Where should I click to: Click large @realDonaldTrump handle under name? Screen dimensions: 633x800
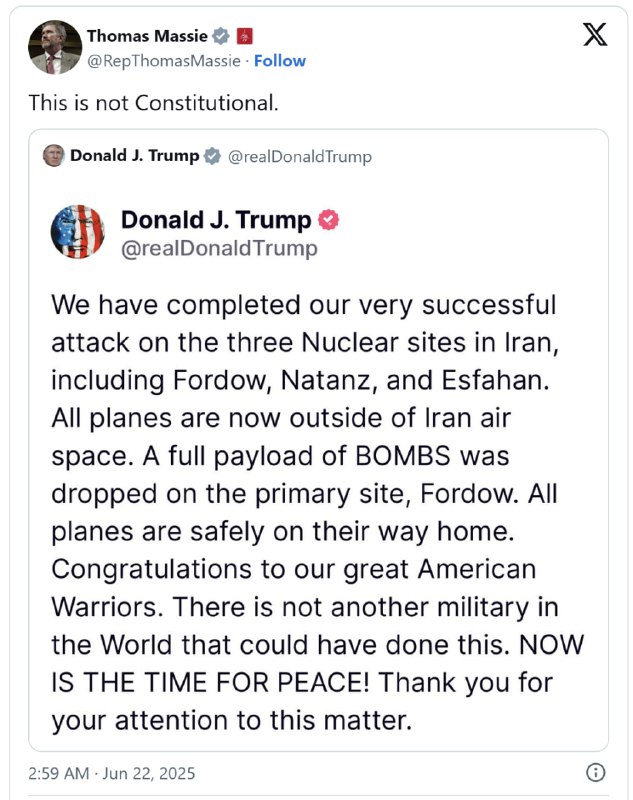pyautogui.click(x=219, y=248)
